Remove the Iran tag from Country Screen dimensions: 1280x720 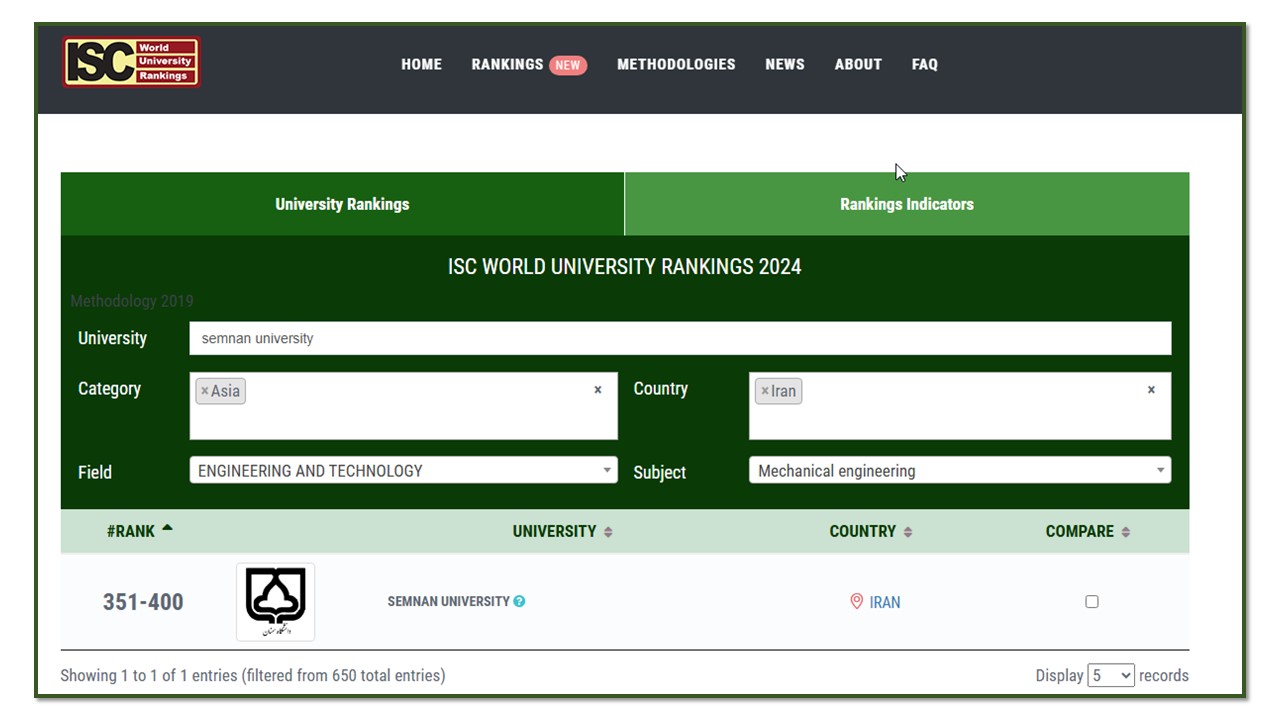765,391
